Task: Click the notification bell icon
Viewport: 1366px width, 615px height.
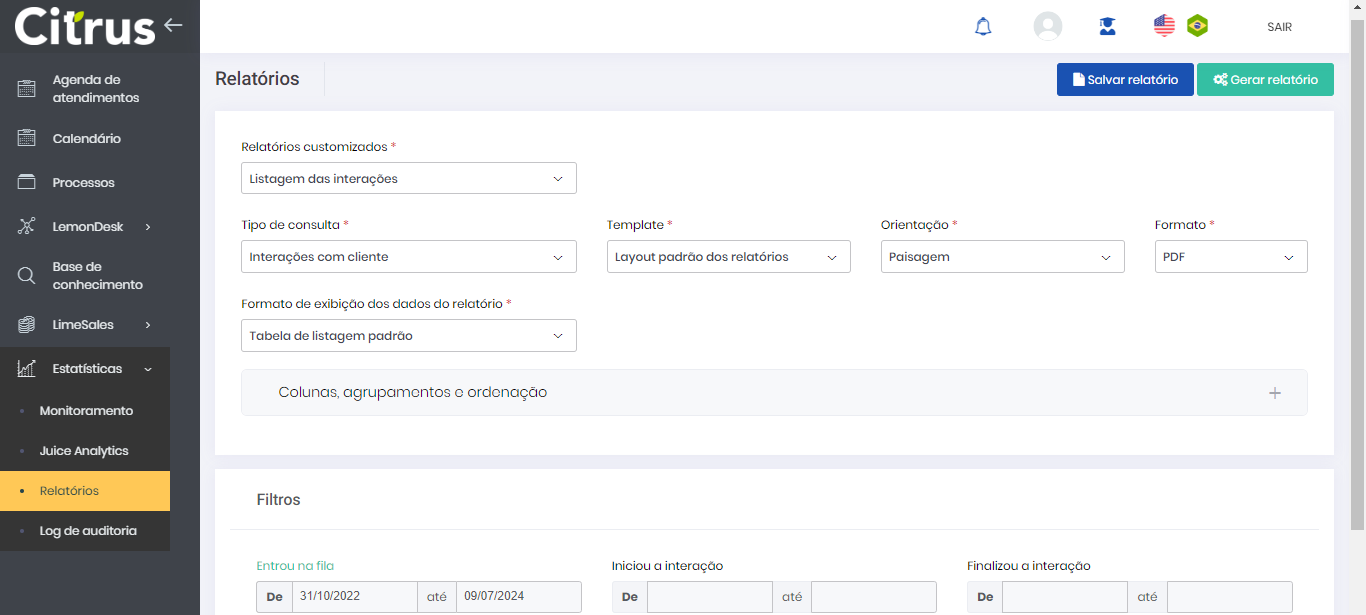Action: pos(983,27)
